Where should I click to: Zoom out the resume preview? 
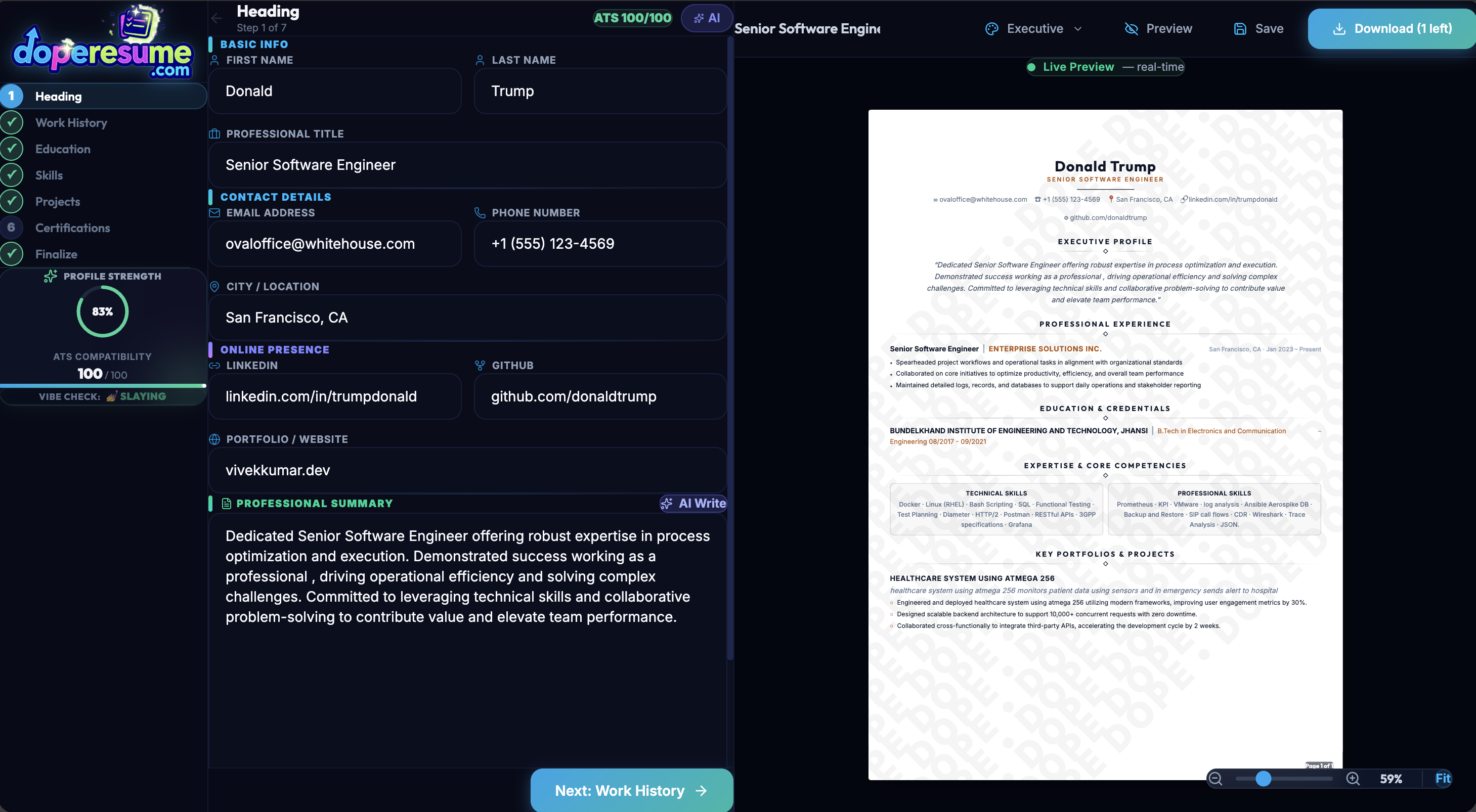1215,779
